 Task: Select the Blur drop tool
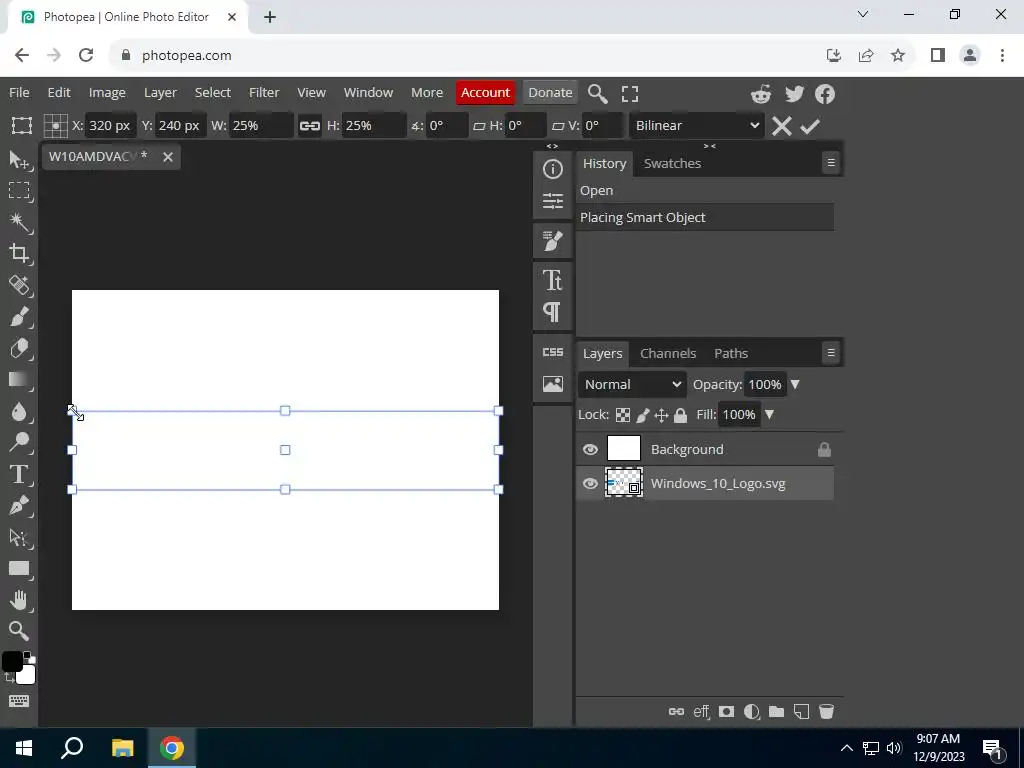click(x=19, y=411)
